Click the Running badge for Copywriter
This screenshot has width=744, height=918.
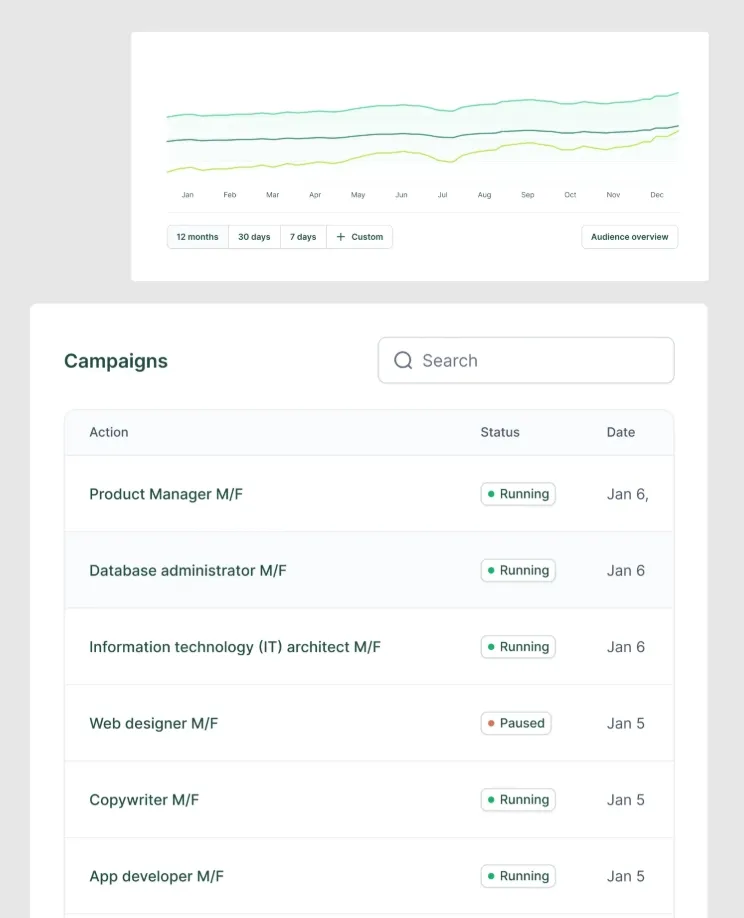[518, 800]
